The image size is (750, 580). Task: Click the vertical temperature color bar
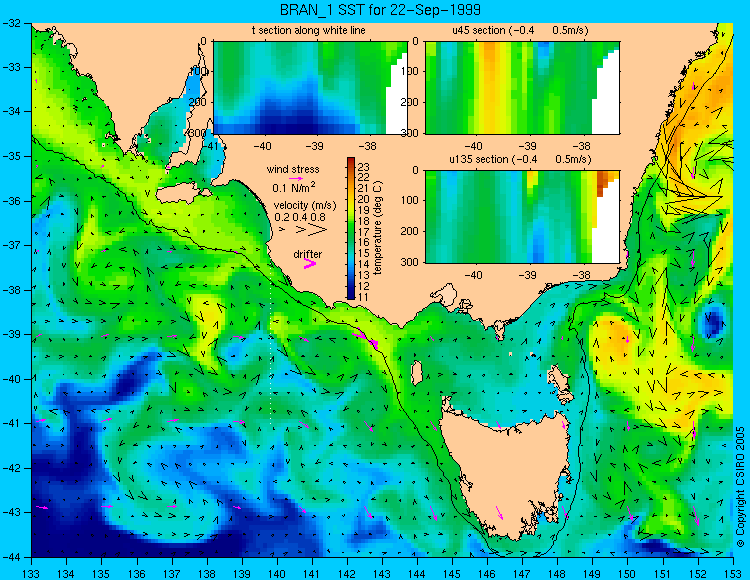(351, 228)
